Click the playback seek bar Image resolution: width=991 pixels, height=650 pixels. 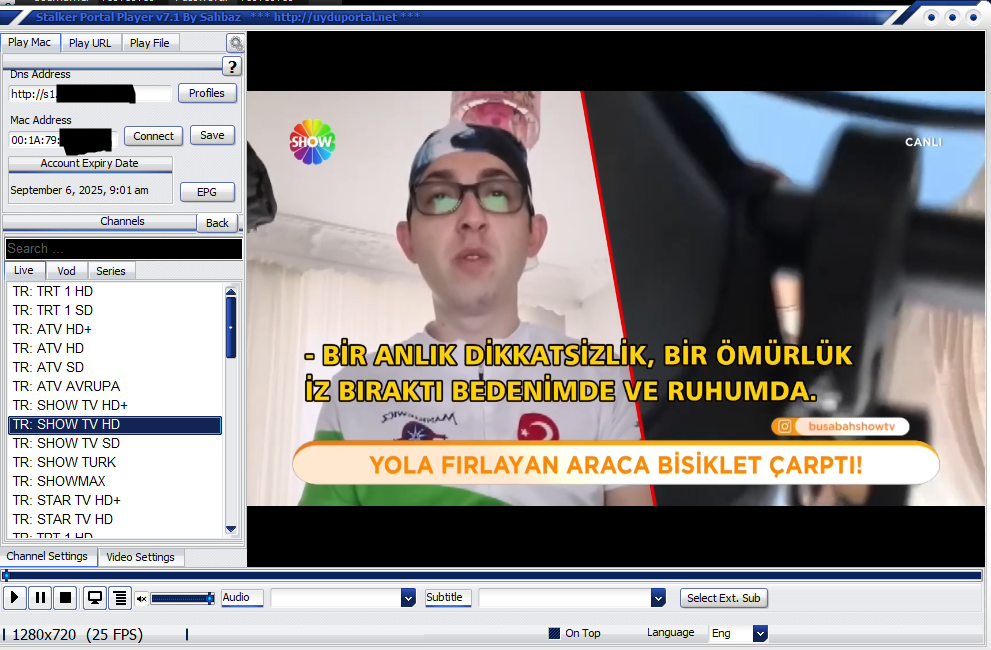492,575
